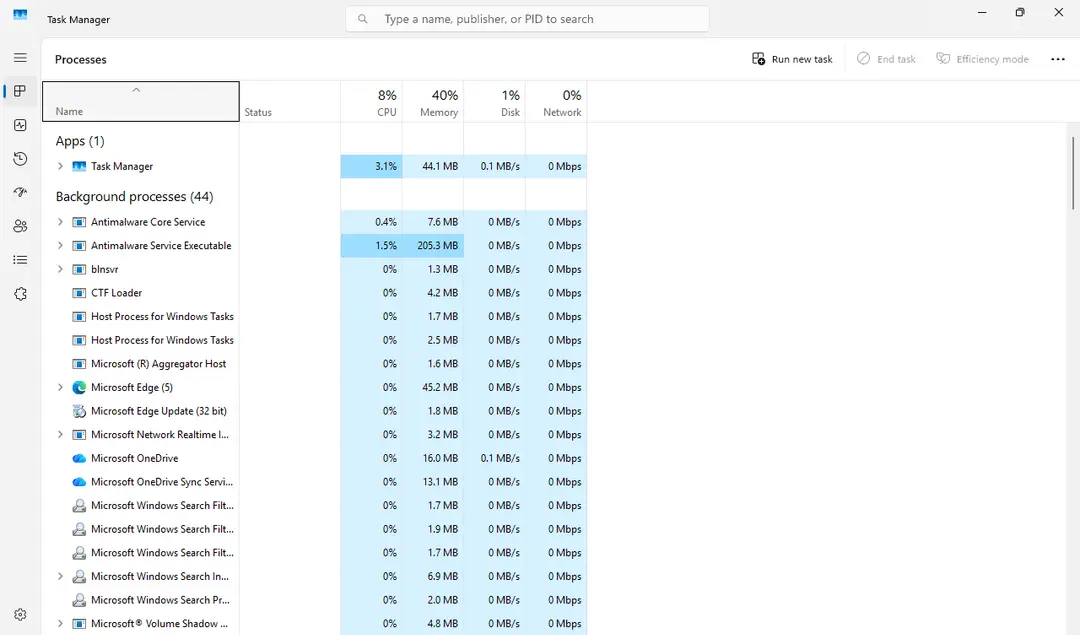Click the Microsoft OneDrive cloud icon
1080x635 pixels.
79,459
